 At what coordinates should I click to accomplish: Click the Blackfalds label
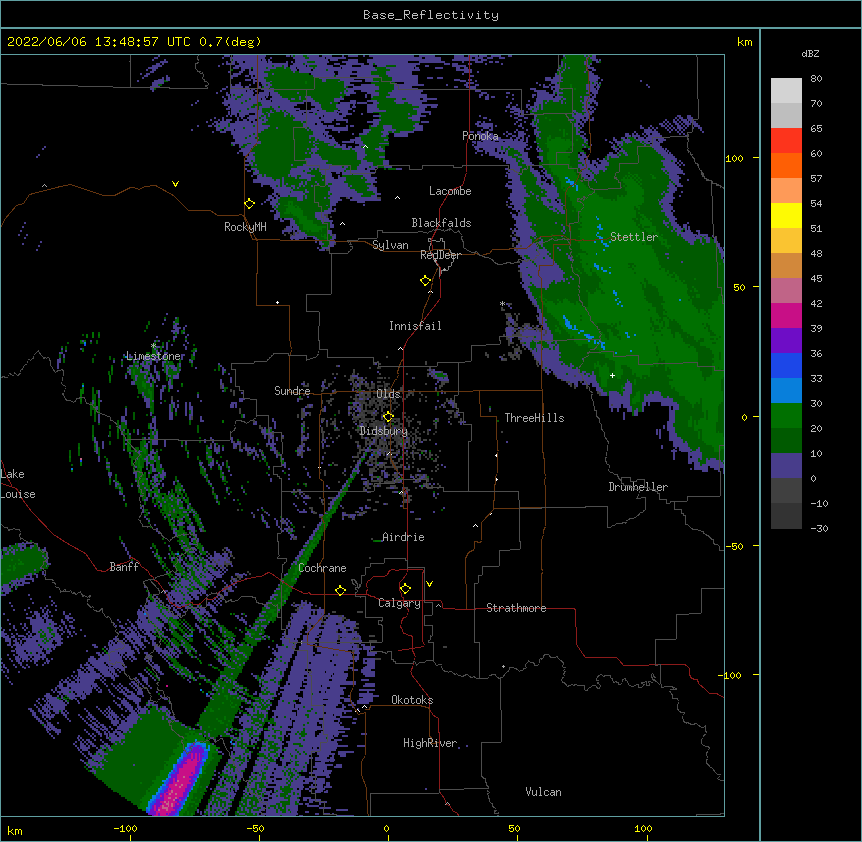tap(441, 223)
